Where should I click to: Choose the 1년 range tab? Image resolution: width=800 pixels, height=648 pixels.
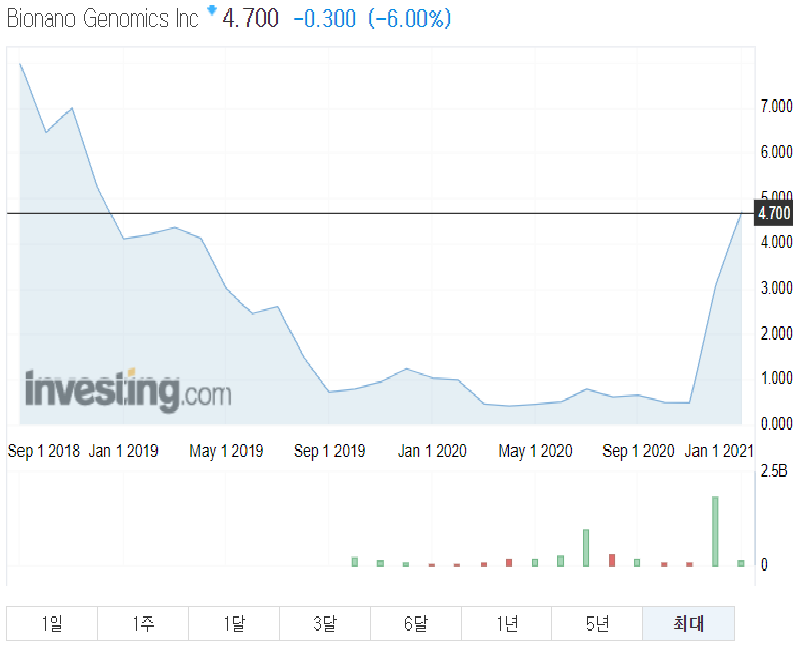[506, 624]
